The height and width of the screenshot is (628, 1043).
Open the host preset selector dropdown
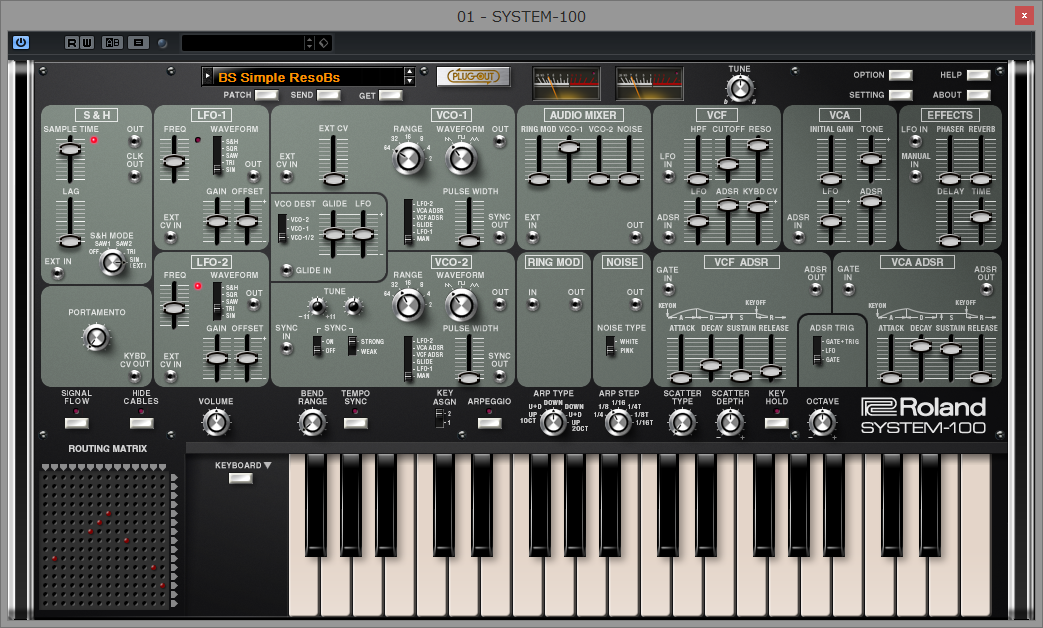click(309, 43)
